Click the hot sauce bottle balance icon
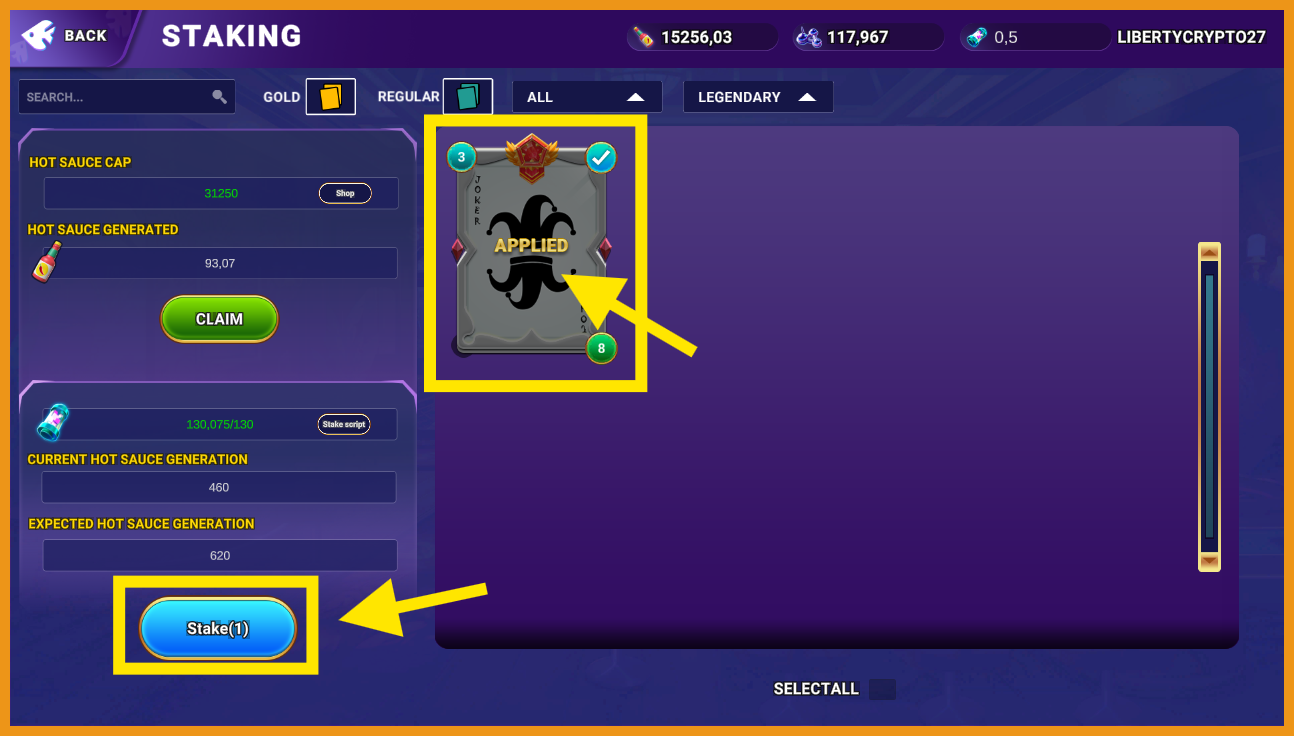The height and width of the screenshot is (736, 1294). [642, 37]
